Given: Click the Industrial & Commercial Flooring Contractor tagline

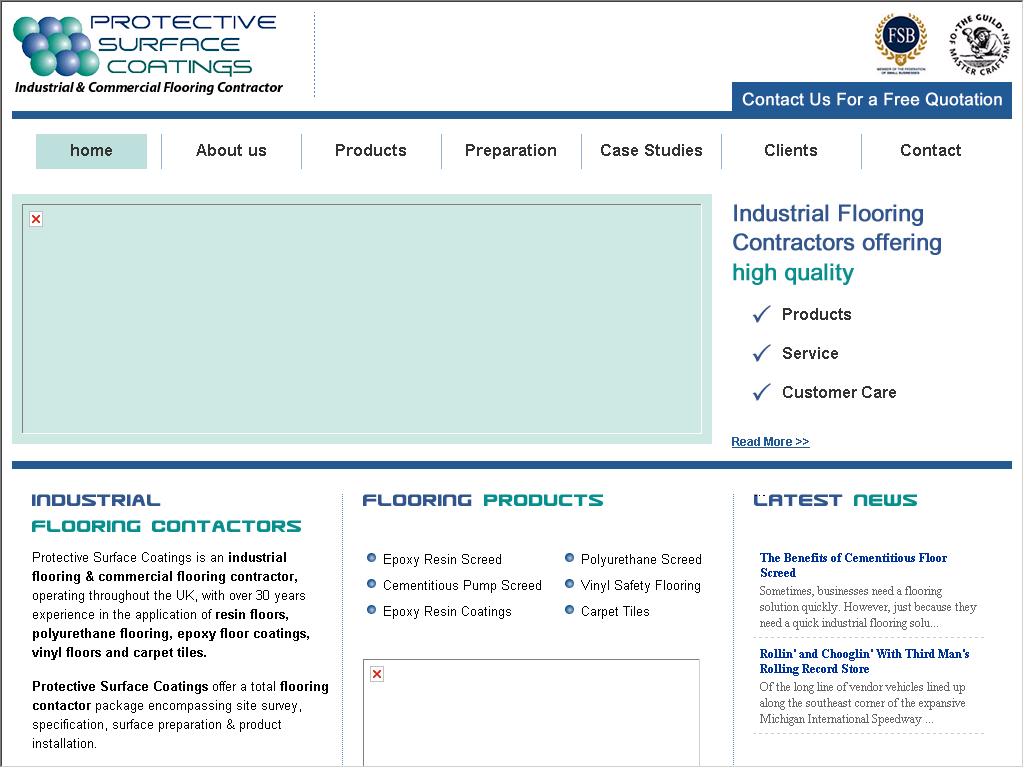Looking at the screenshot, I should coord(149,88).
